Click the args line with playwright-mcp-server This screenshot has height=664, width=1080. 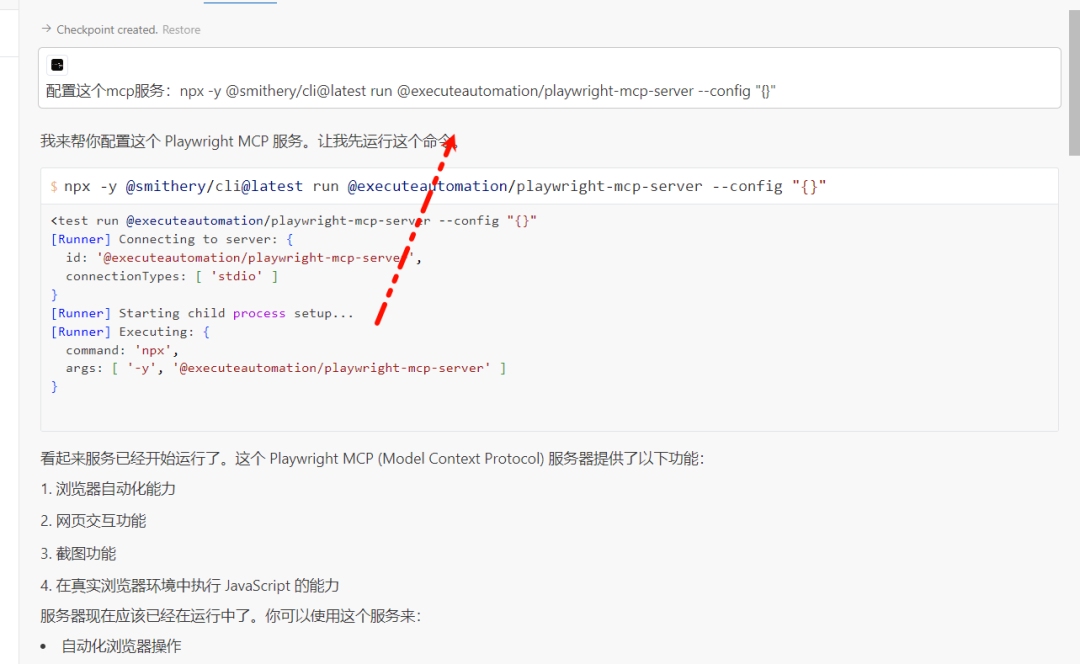[x=286, y=368]
